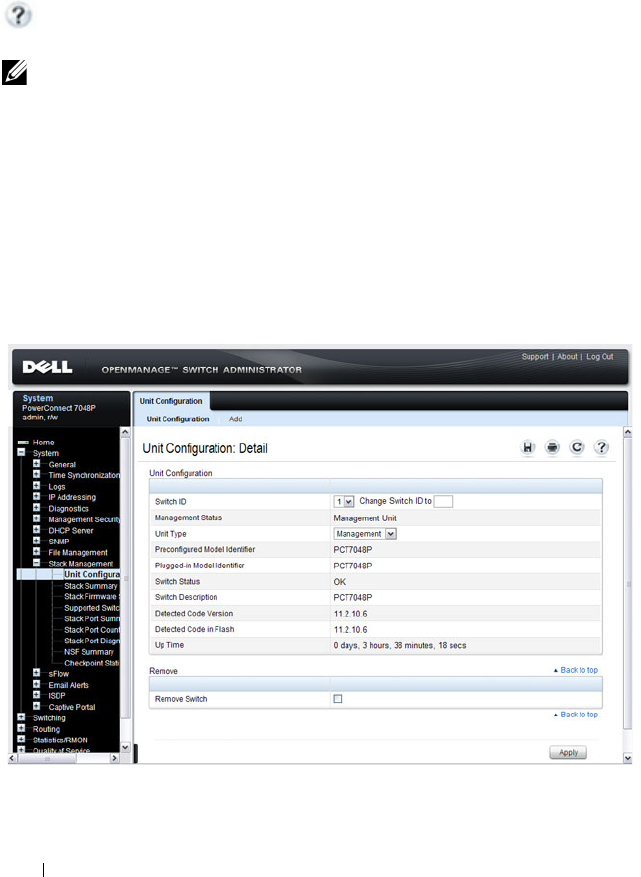Expand the Captive Portal node

tap(36, 706)
